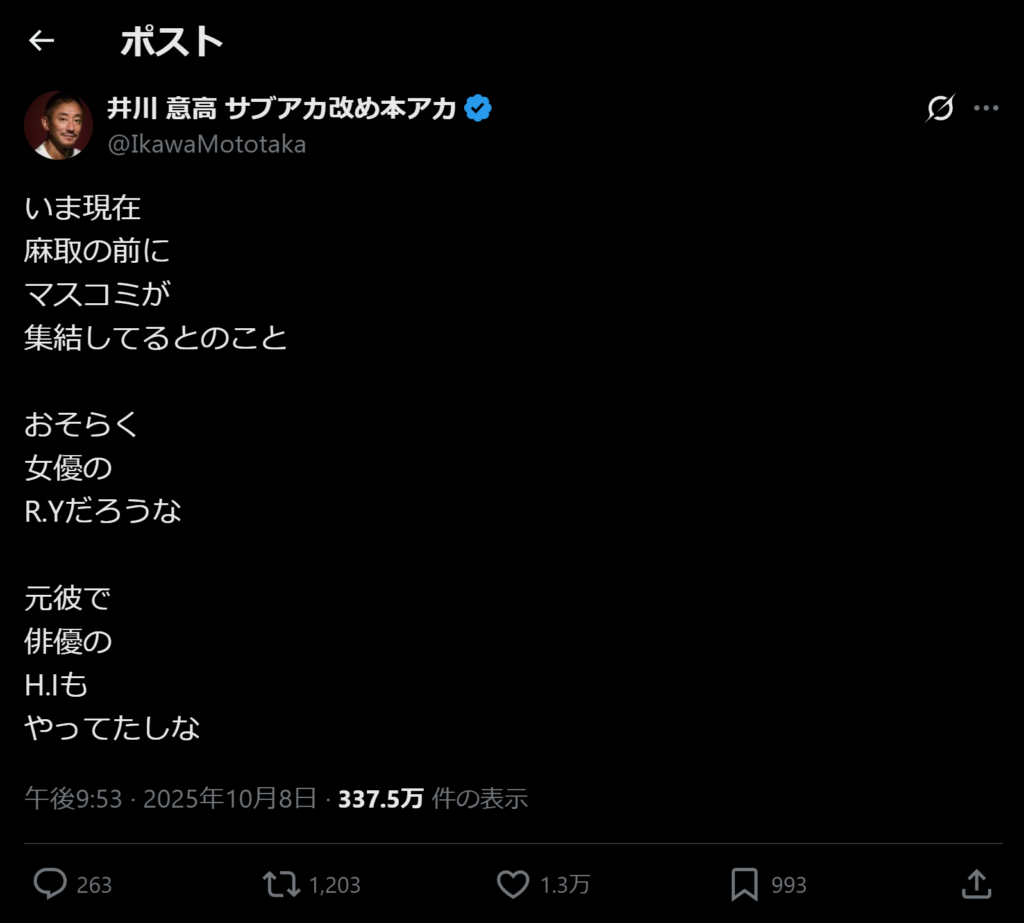Open the three-dot more options menu

[x=986, y=108]
